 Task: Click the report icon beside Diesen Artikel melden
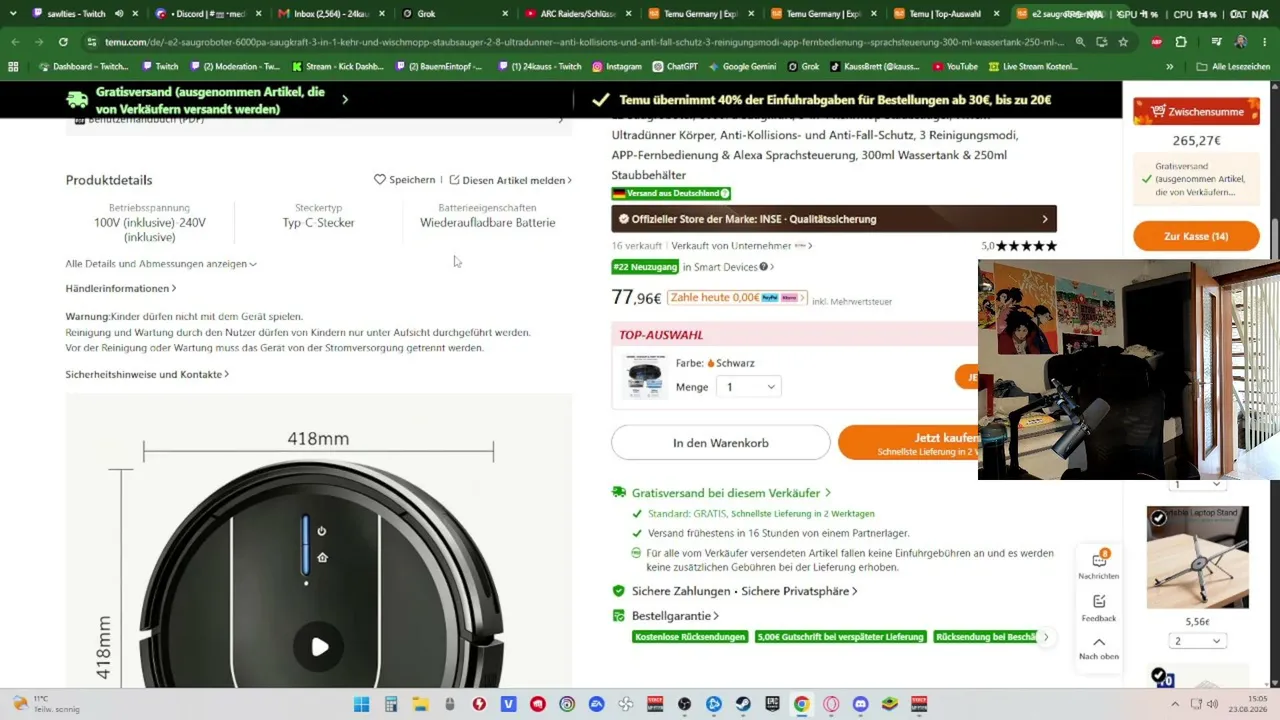pos(454,180)
